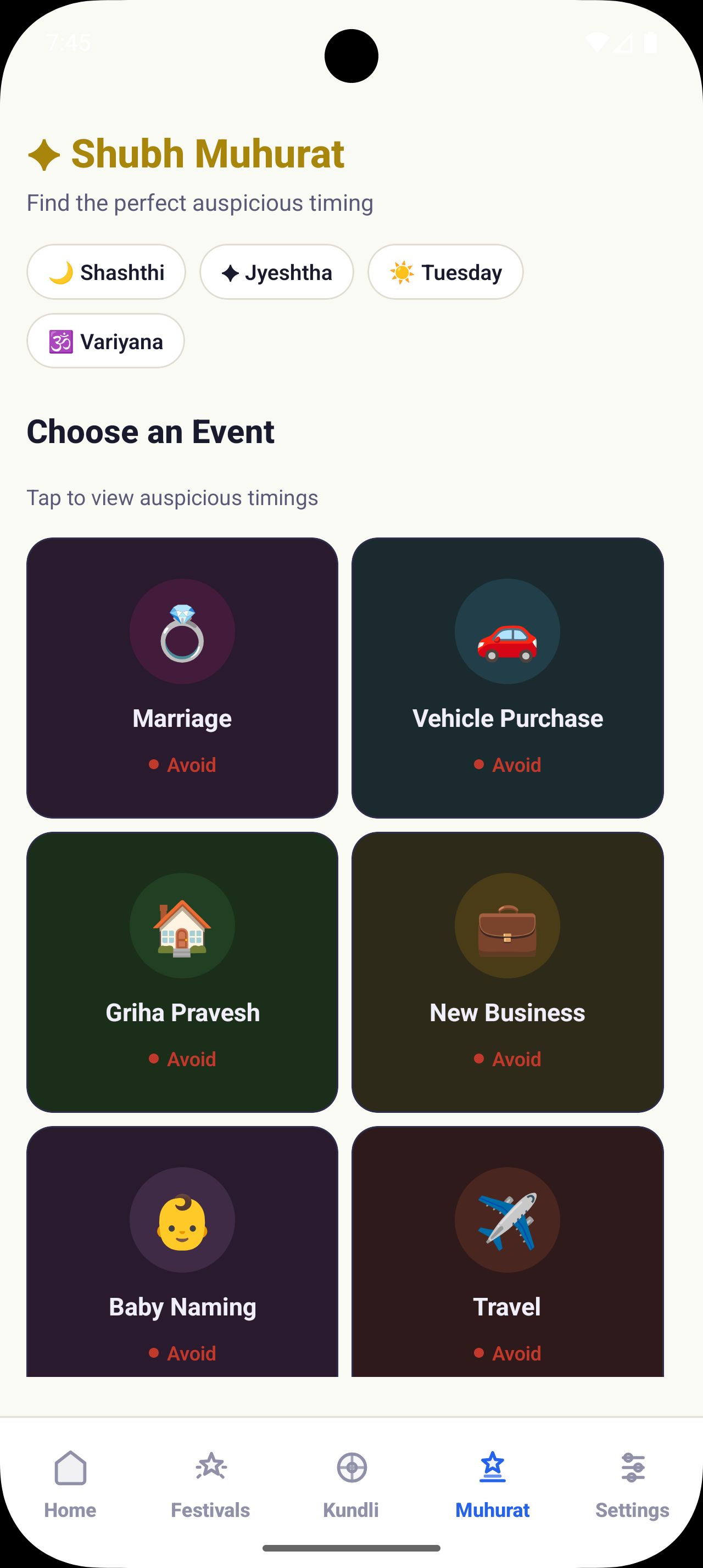Open the Home tab
Image resolution: width=703 pixels, height=1568 pixels.
click(70, 1483)
